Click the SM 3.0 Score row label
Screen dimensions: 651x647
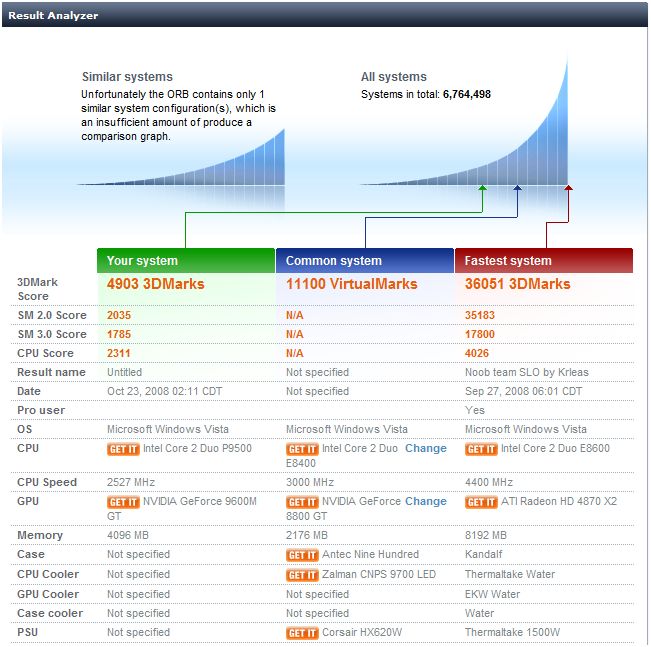tap(52, 335)
